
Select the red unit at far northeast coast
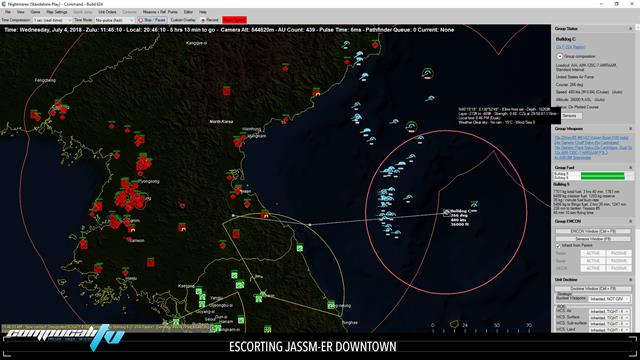click(x=375, y=44)
